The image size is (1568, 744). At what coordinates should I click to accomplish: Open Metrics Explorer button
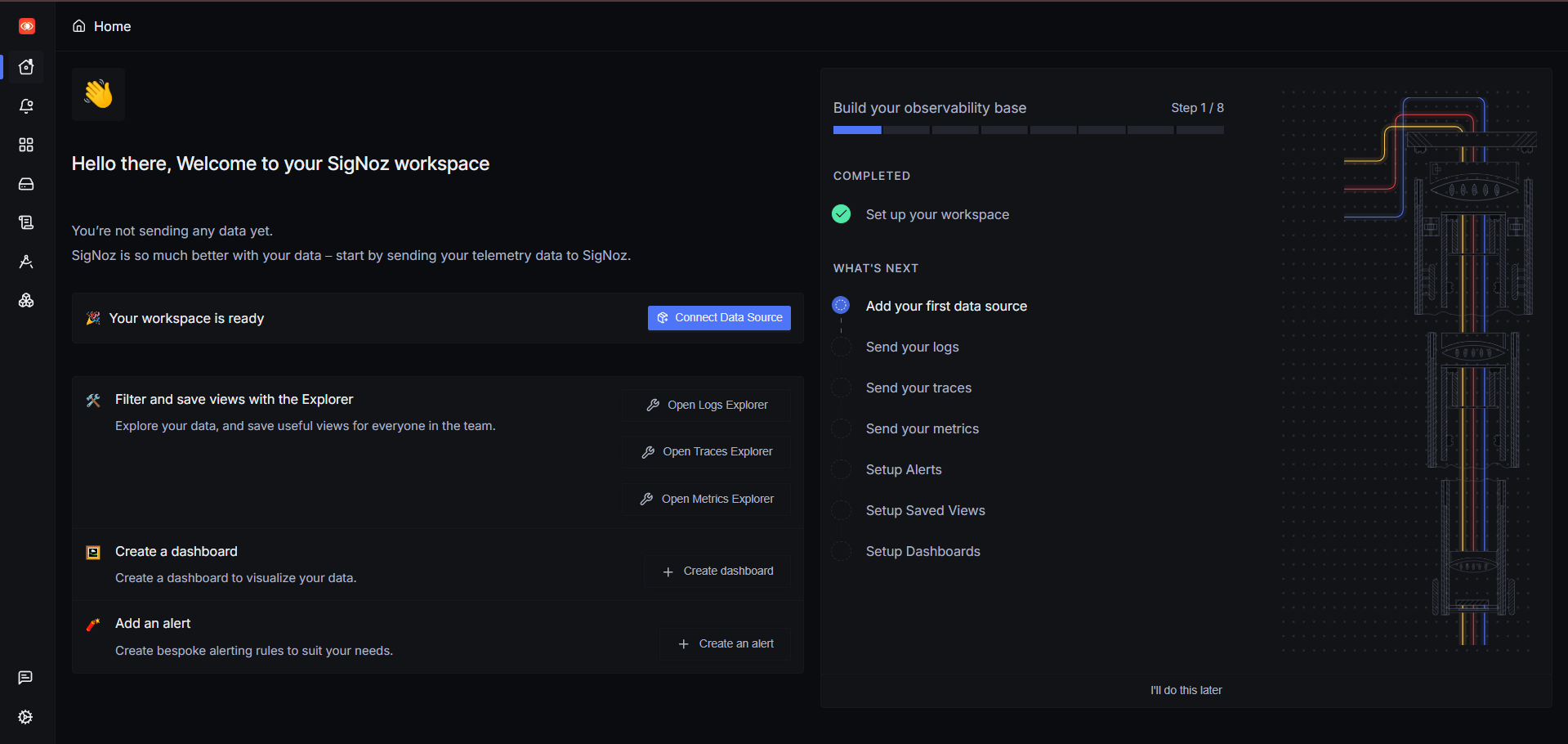707,499
